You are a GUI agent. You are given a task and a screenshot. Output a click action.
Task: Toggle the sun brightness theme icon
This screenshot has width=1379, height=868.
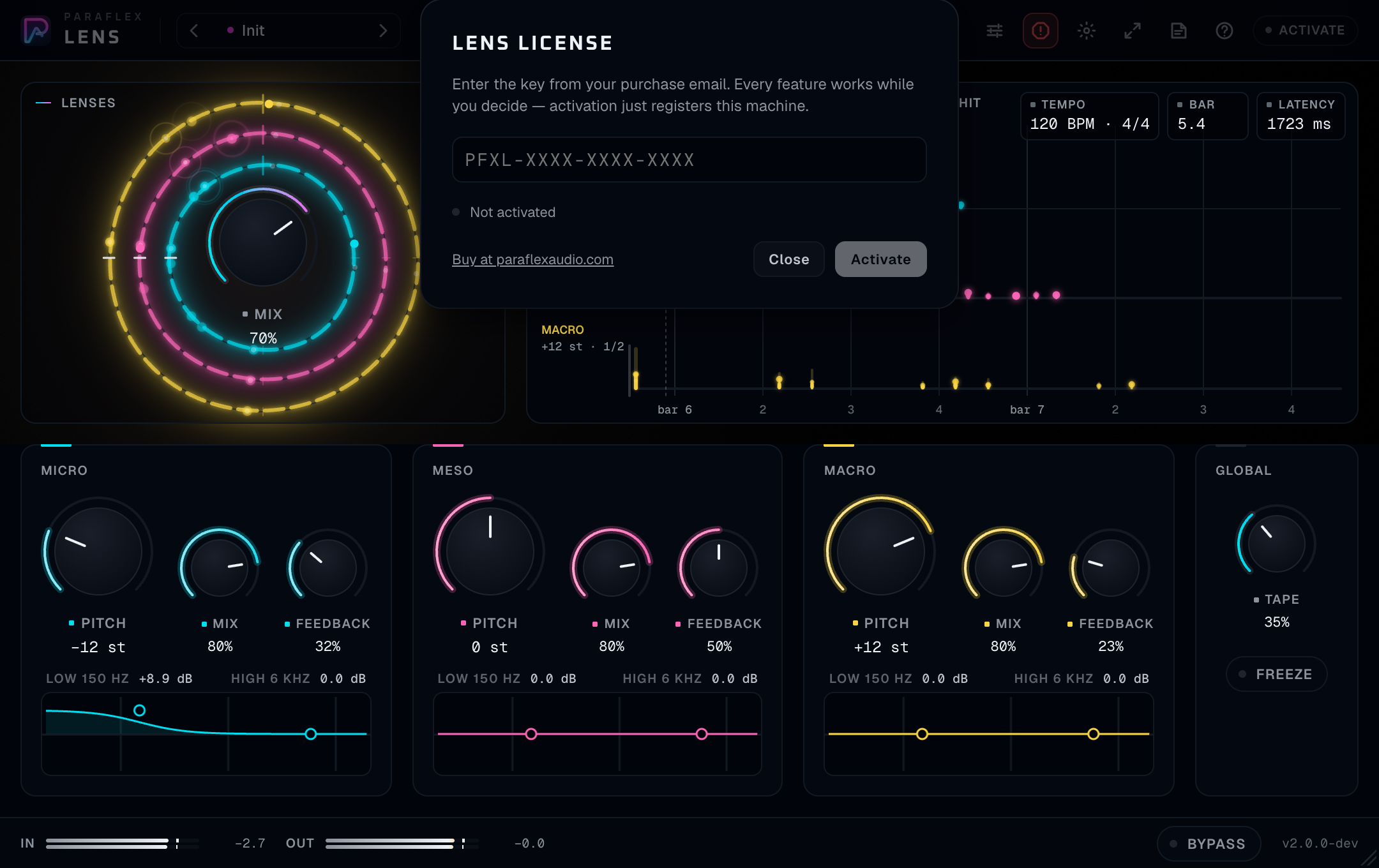coord(1087,31)
